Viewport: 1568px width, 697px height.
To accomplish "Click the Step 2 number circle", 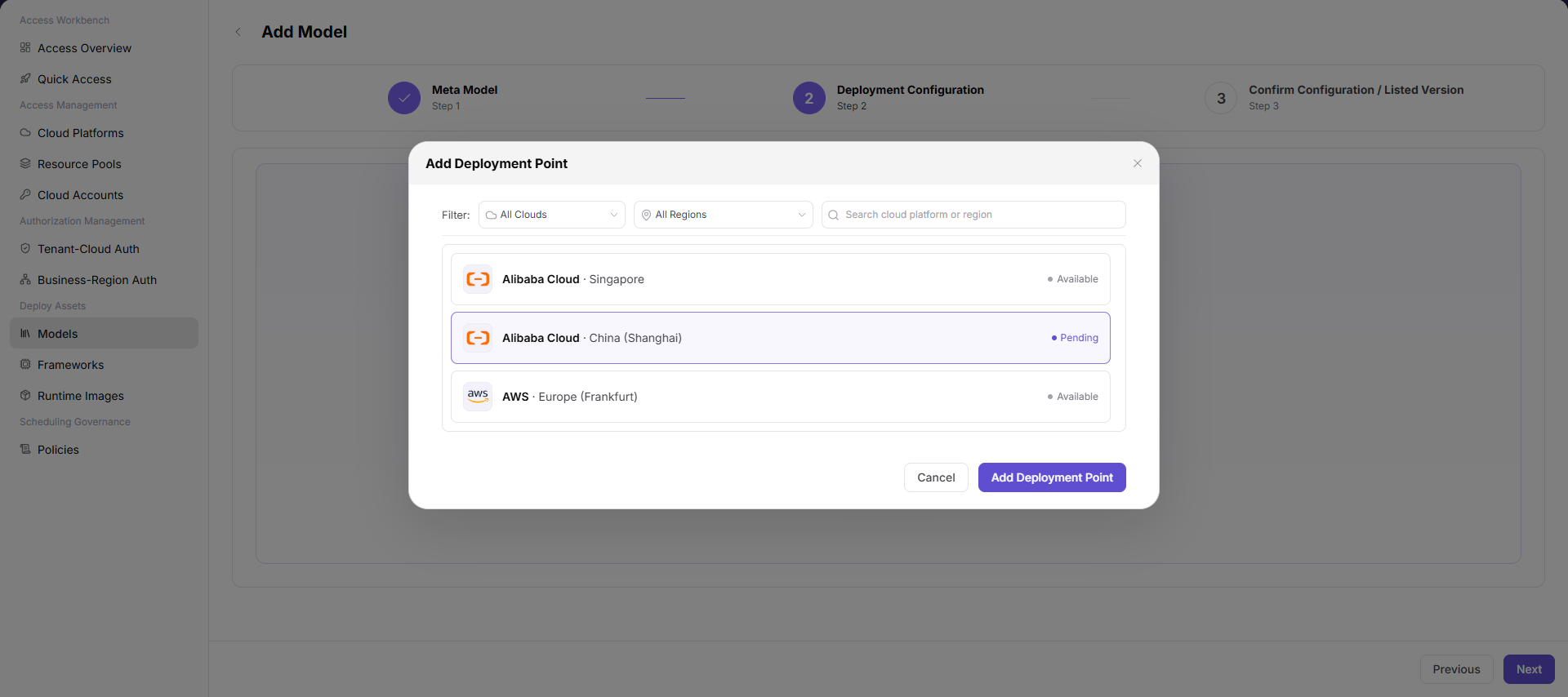I will click(809, 98).
